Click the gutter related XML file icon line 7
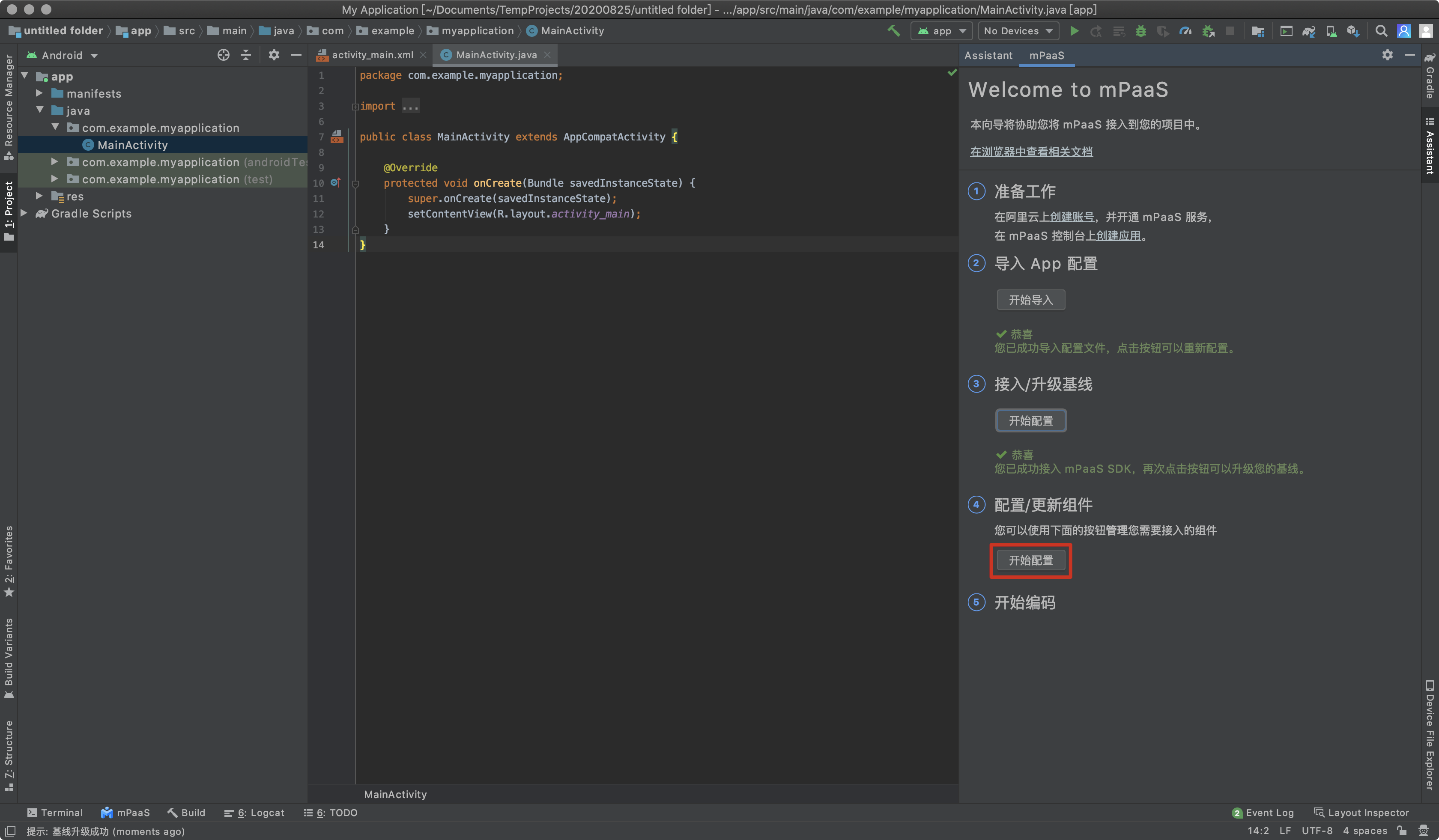 (x=337, y=137)
